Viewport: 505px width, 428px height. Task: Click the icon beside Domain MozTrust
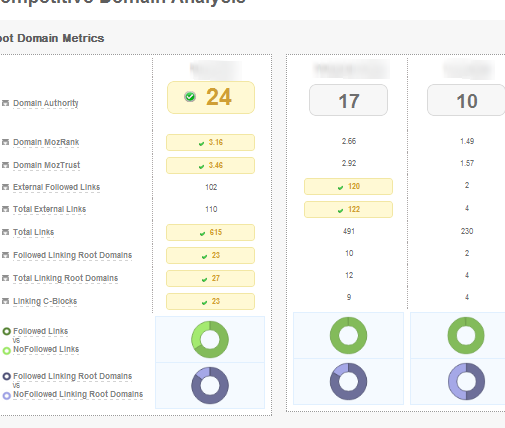(x=5, y=165)
